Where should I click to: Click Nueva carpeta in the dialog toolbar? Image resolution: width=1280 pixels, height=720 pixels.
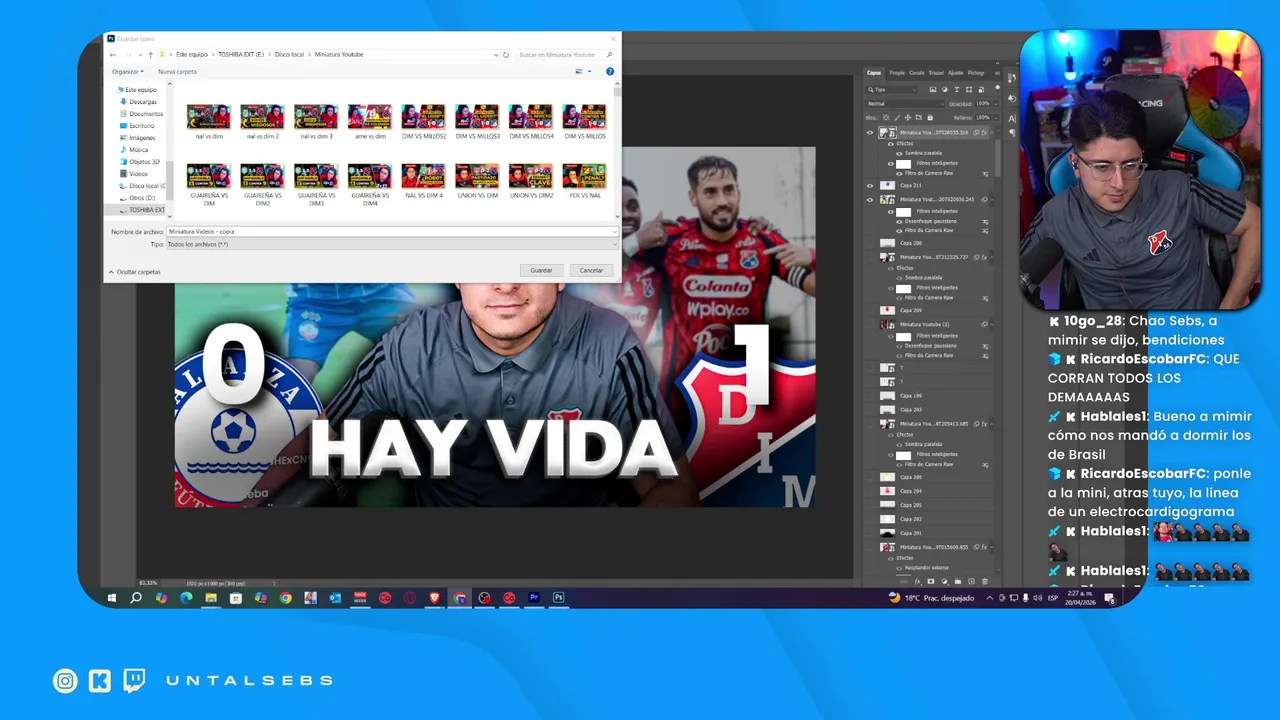[x=177, y=72]
